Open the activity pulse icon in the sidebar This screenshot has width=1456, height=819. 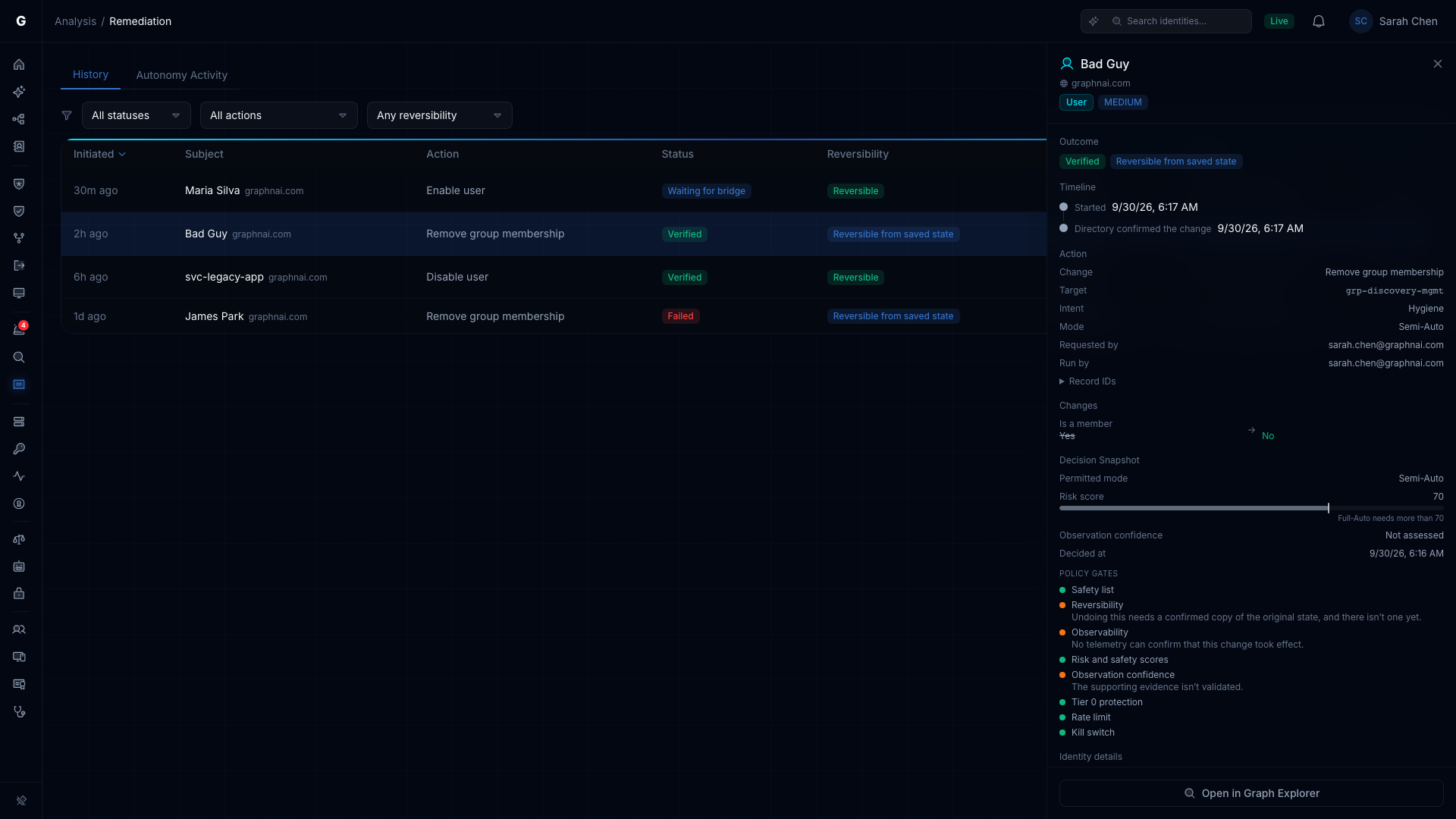coord(19,476)
